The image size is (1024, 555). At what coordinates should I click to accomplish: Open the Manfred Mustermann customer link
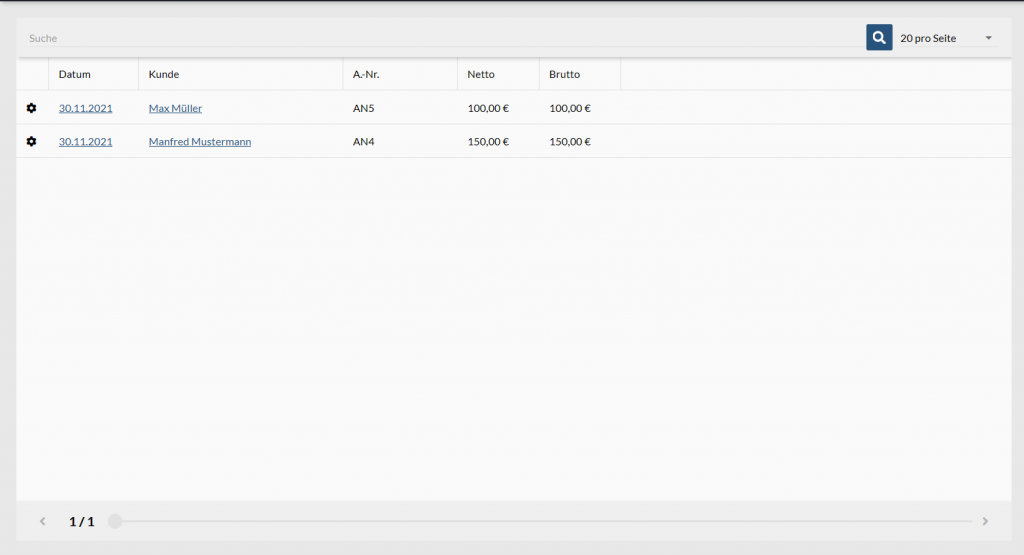click(200, 142)
